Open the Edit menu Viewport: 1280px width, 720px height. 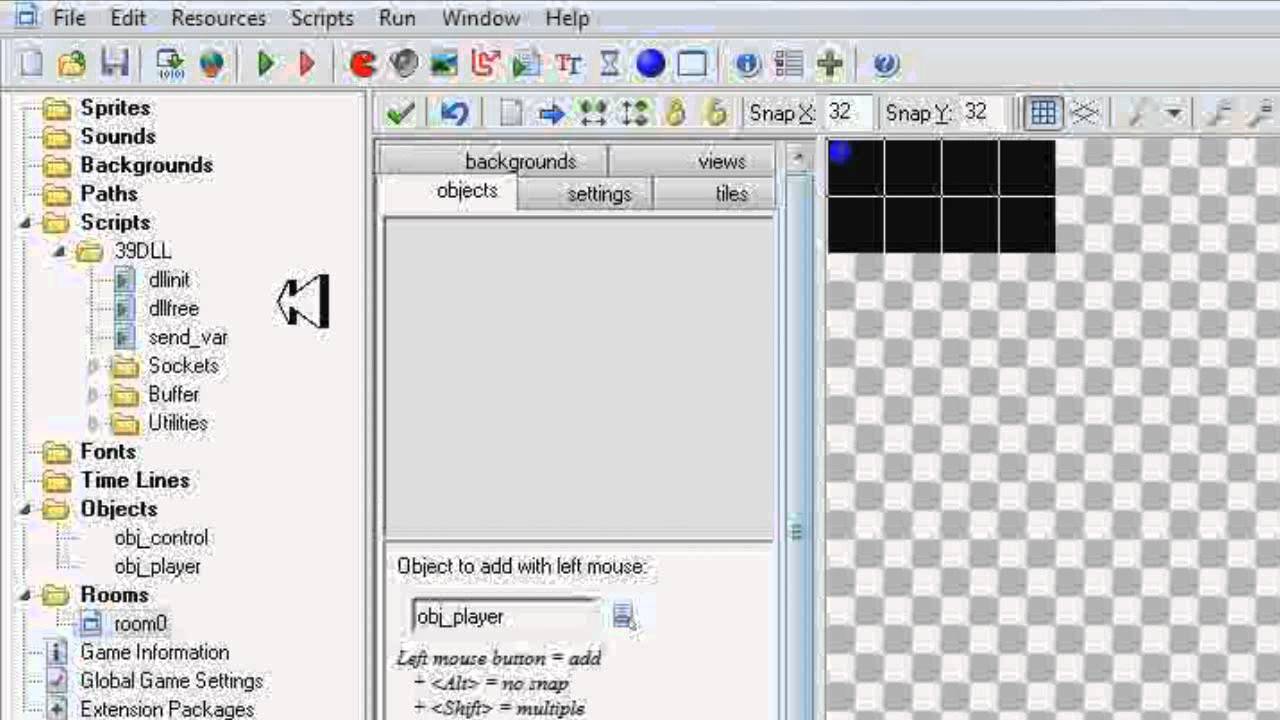pyautogui.click(x=128, y=18)
